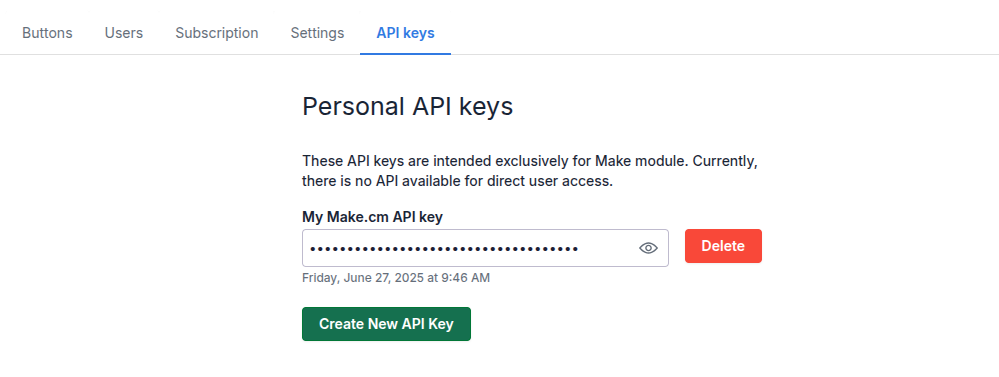Select the active API keys tab

point(405,33)
